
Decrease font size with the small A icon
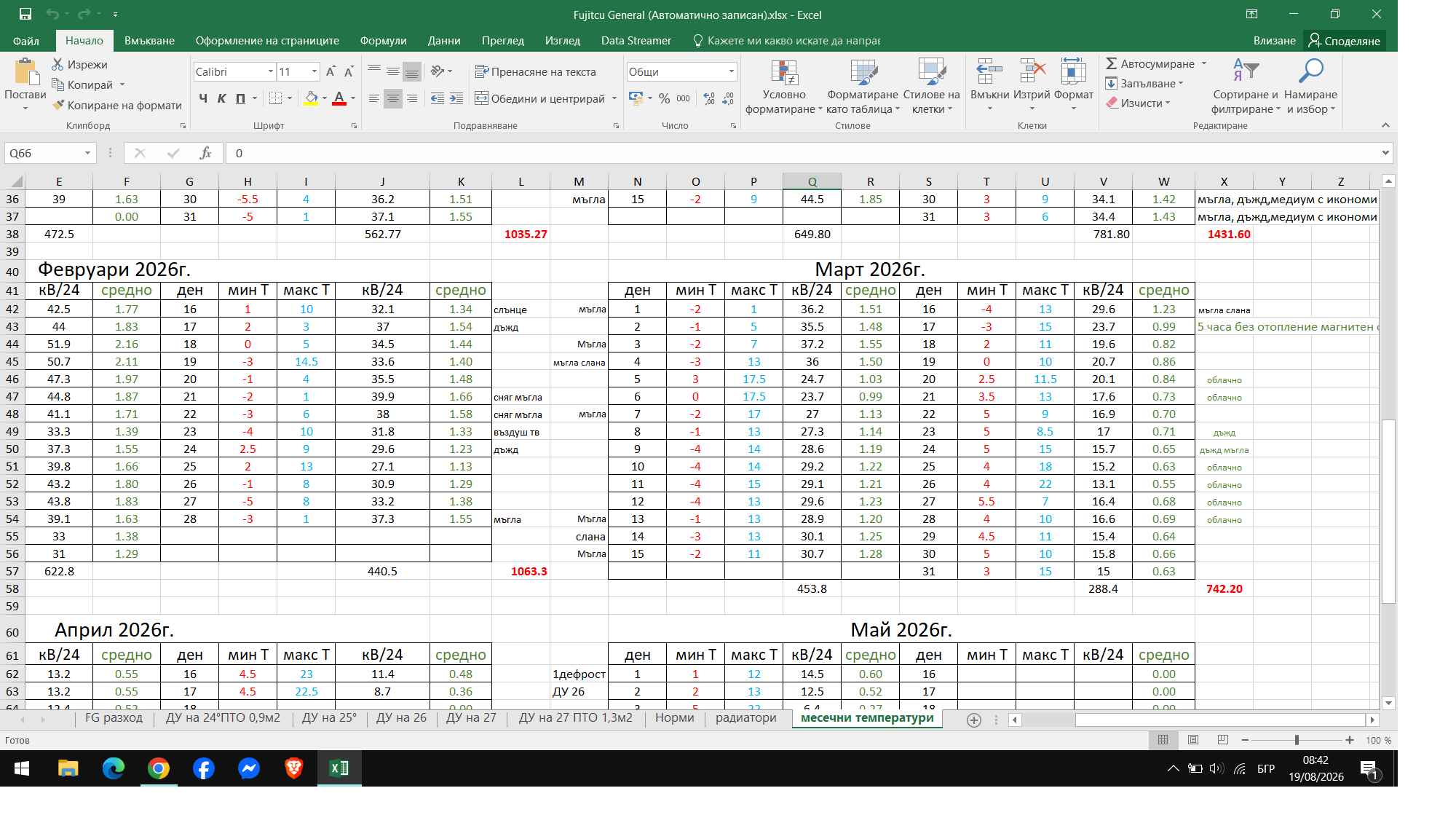(349, 71)
